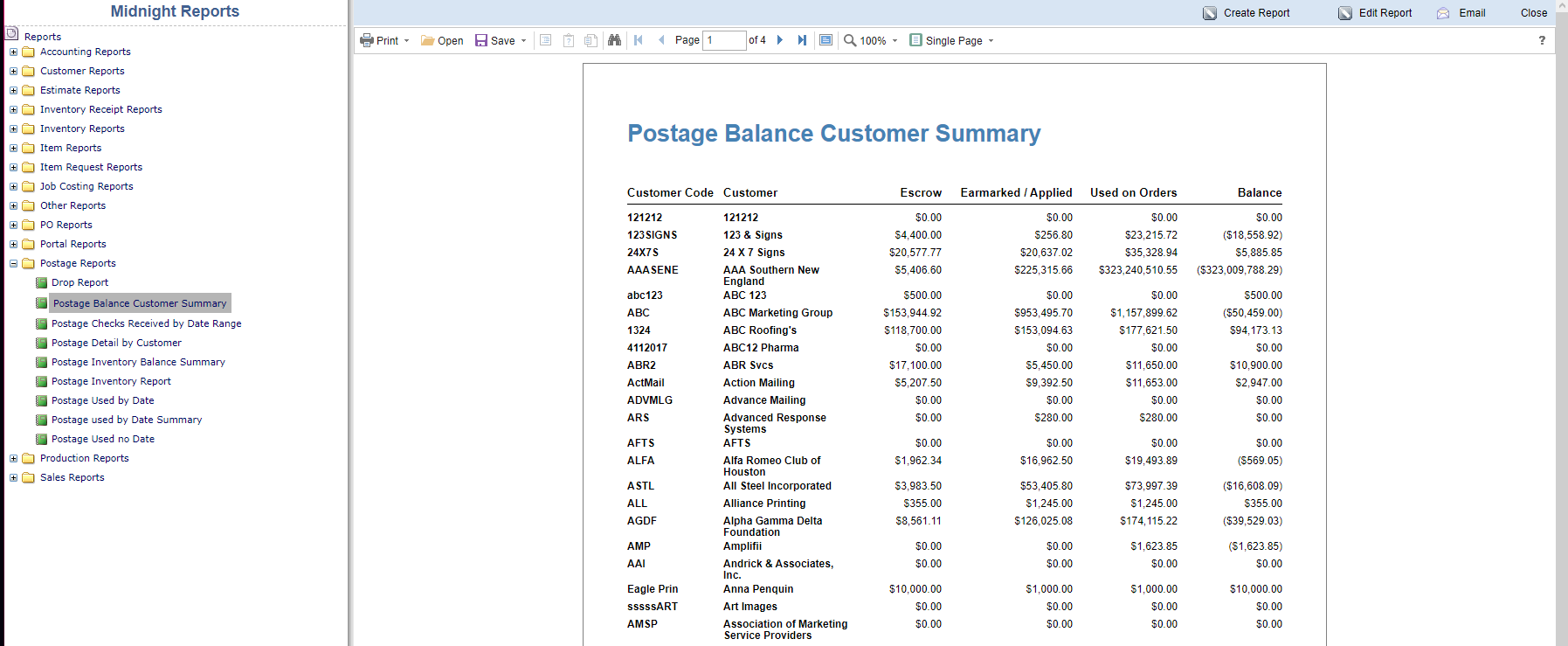The width and height of the screenshot is (1568, 646).
Task: Click the full screen view icon
Action: (x=825, y=40)
